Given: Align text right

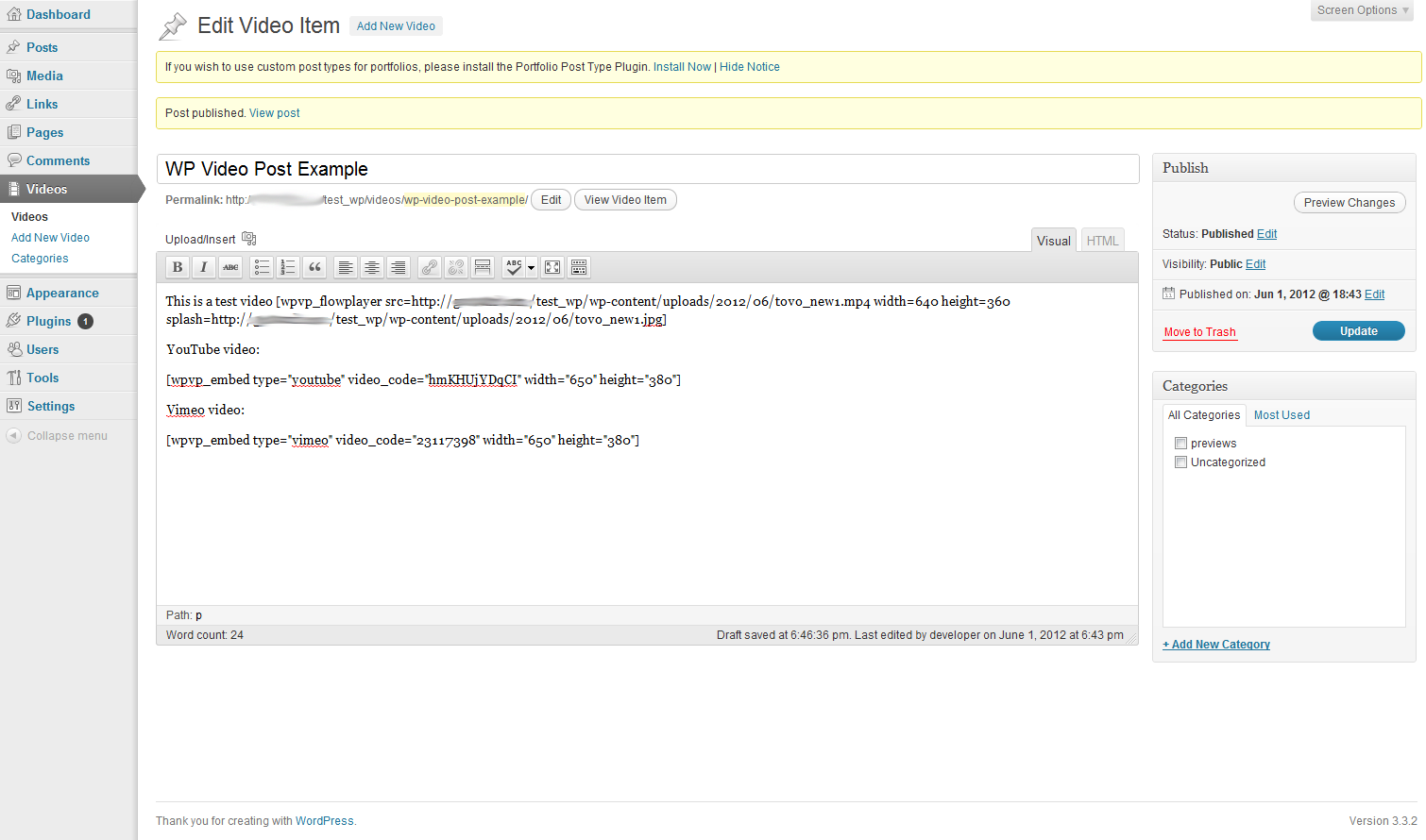Looking at the screenshot, I should [399, 267].
